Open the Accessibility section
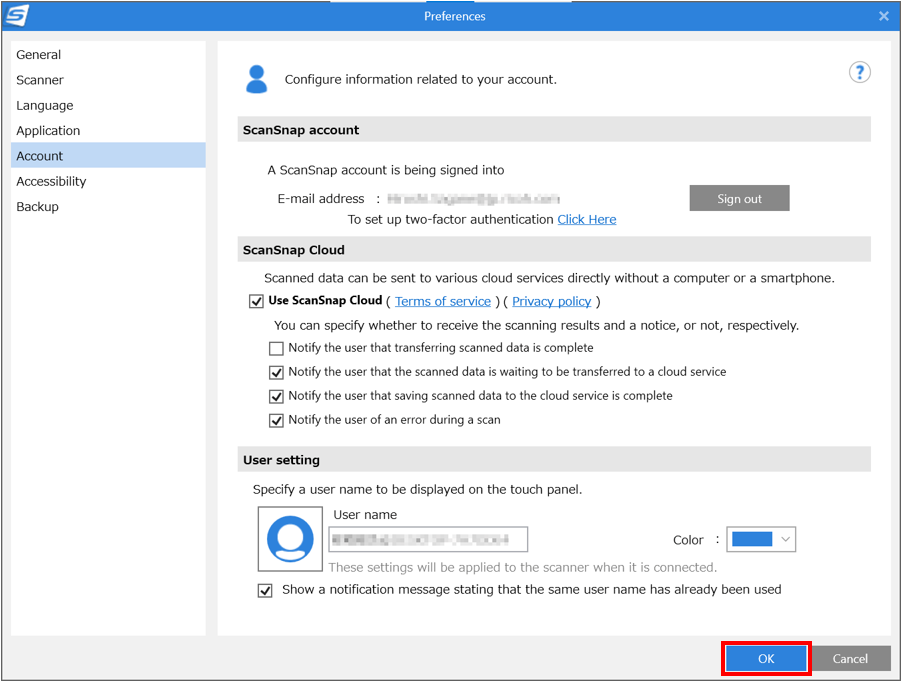This screenshot has height=682, width=902. [x=108, y=181]
